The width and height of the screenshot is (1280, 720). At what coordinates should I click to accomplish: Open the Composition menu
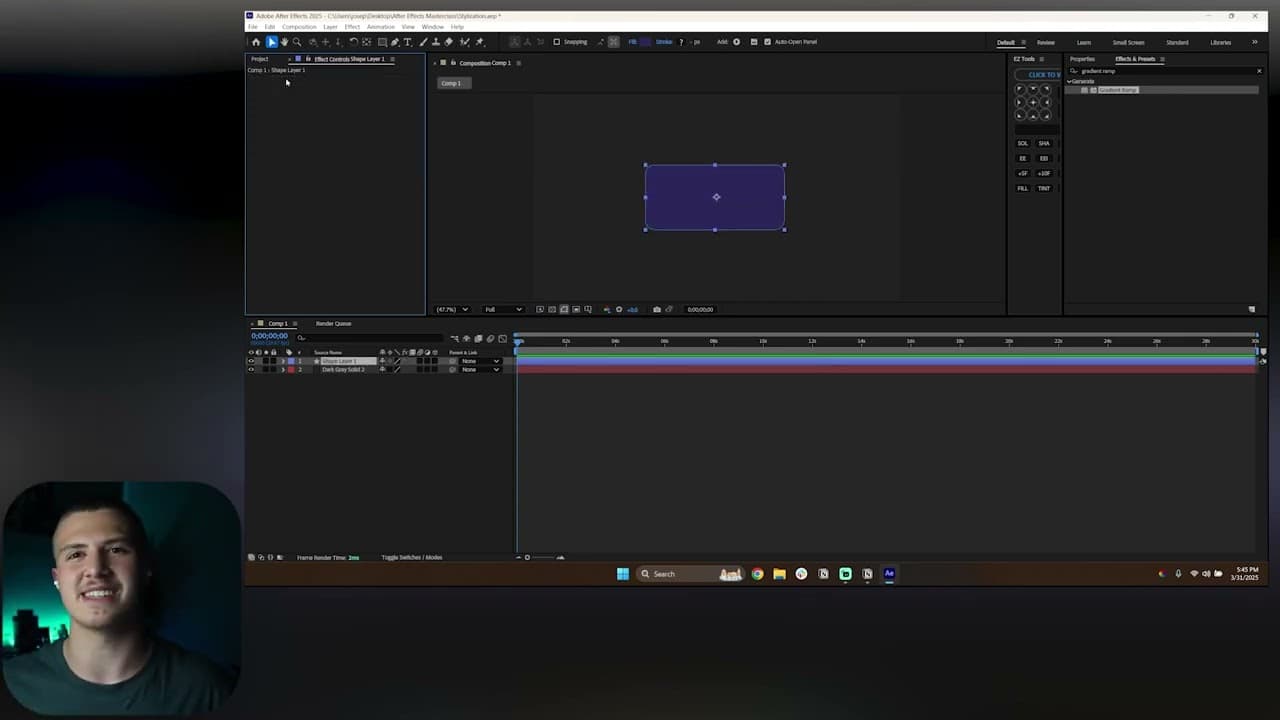[299, 27]
